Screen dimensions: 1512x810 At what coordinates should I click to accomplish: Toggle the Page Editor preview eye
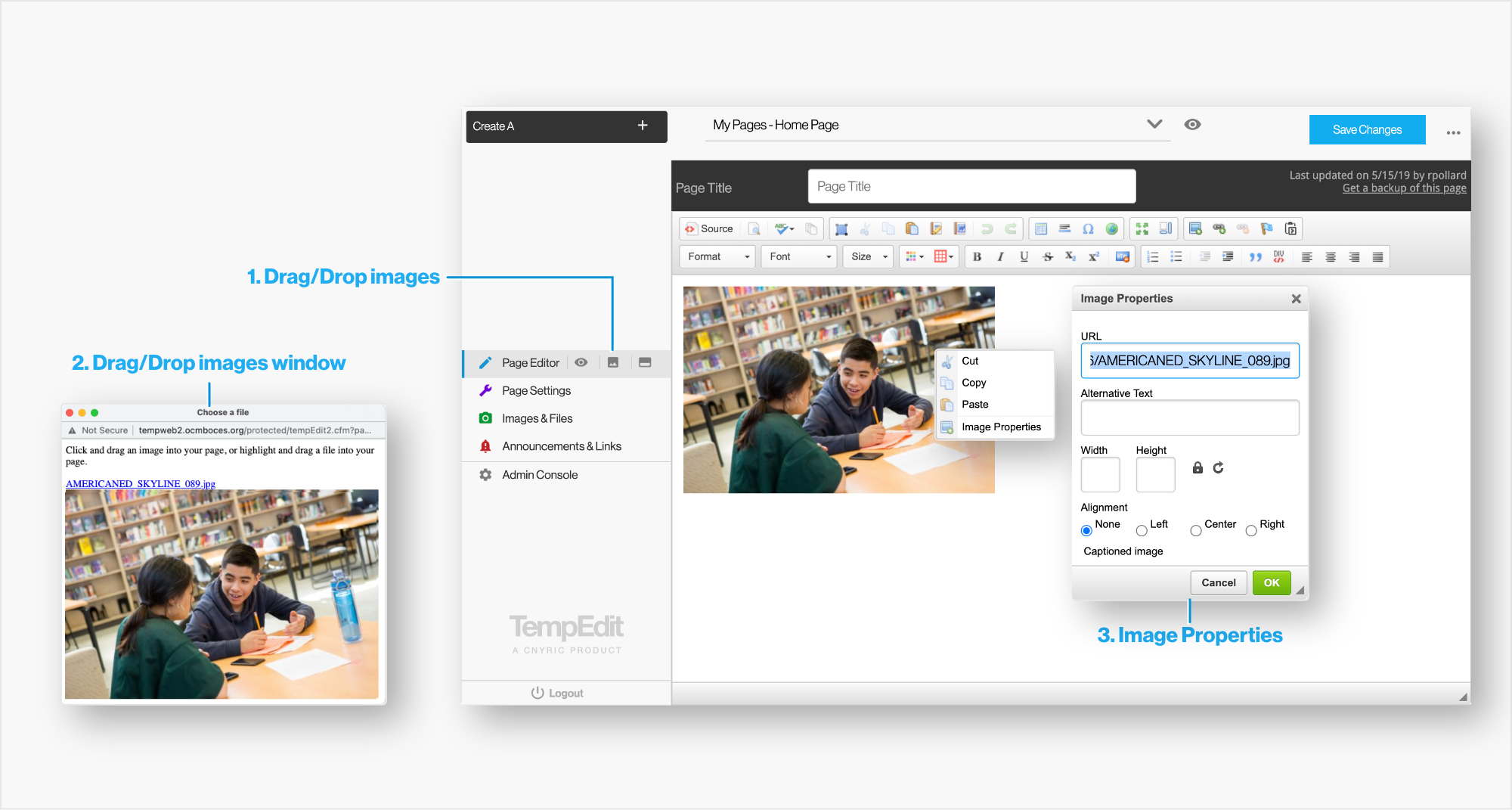581,362
